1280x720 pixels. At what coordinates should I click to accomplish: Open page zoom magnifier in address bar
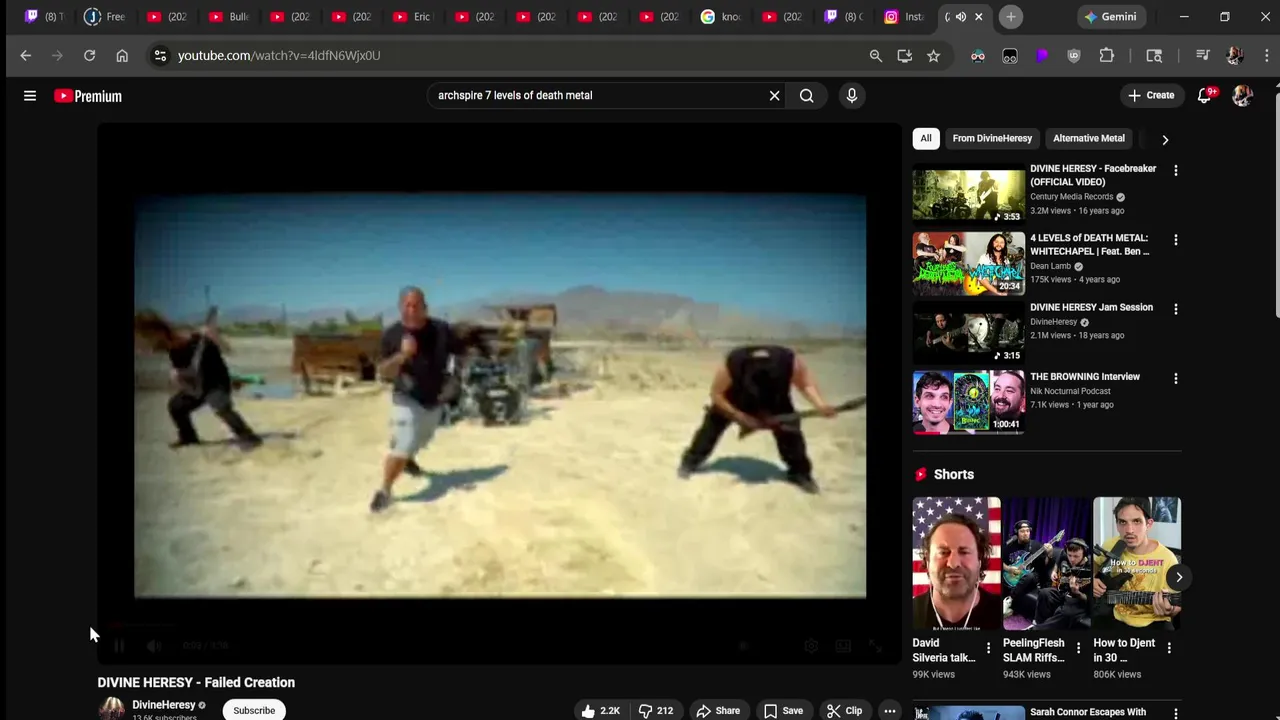[876, 56]
